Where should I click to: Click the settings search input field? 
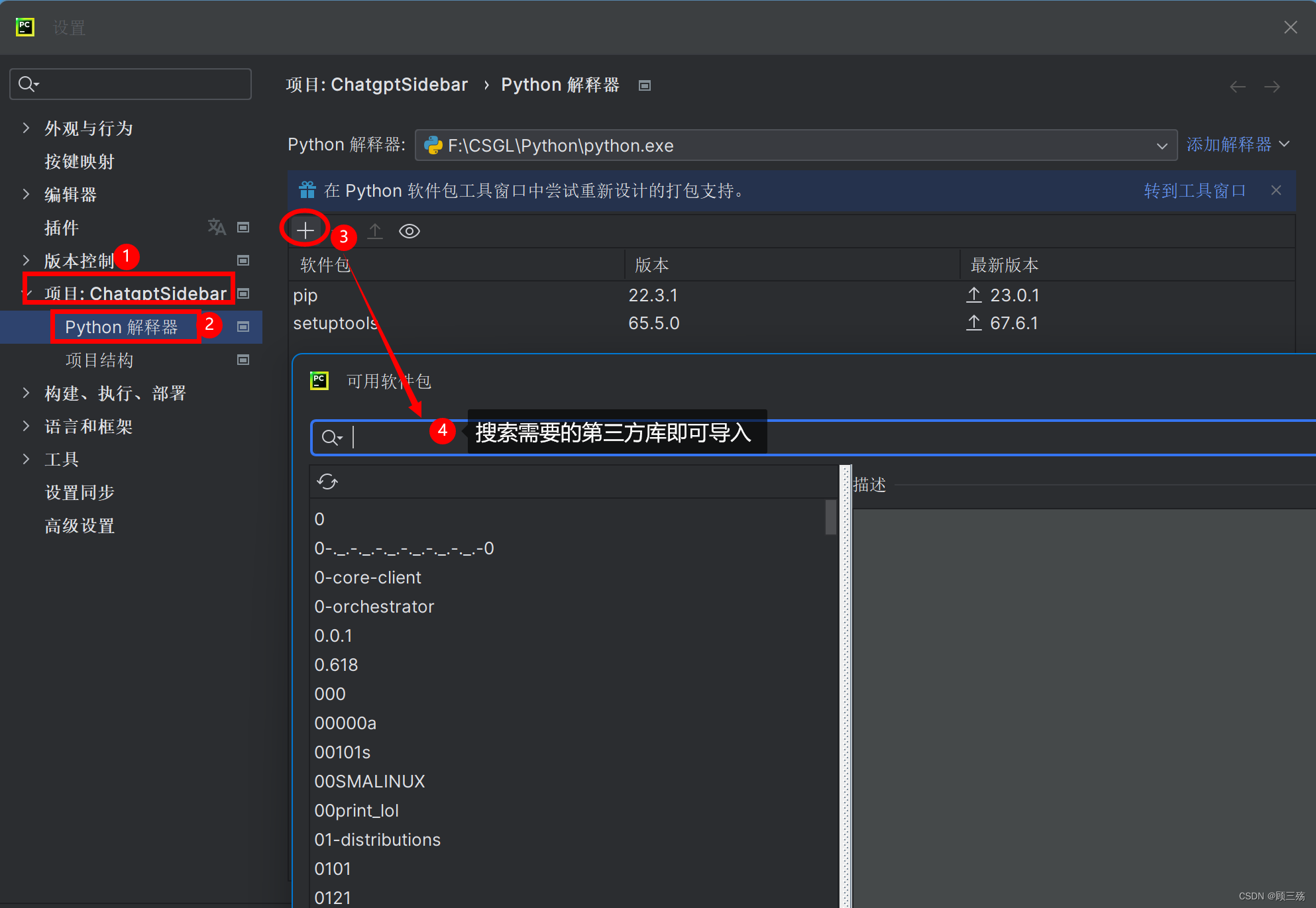pyautogui.click(x=131, y=84)
